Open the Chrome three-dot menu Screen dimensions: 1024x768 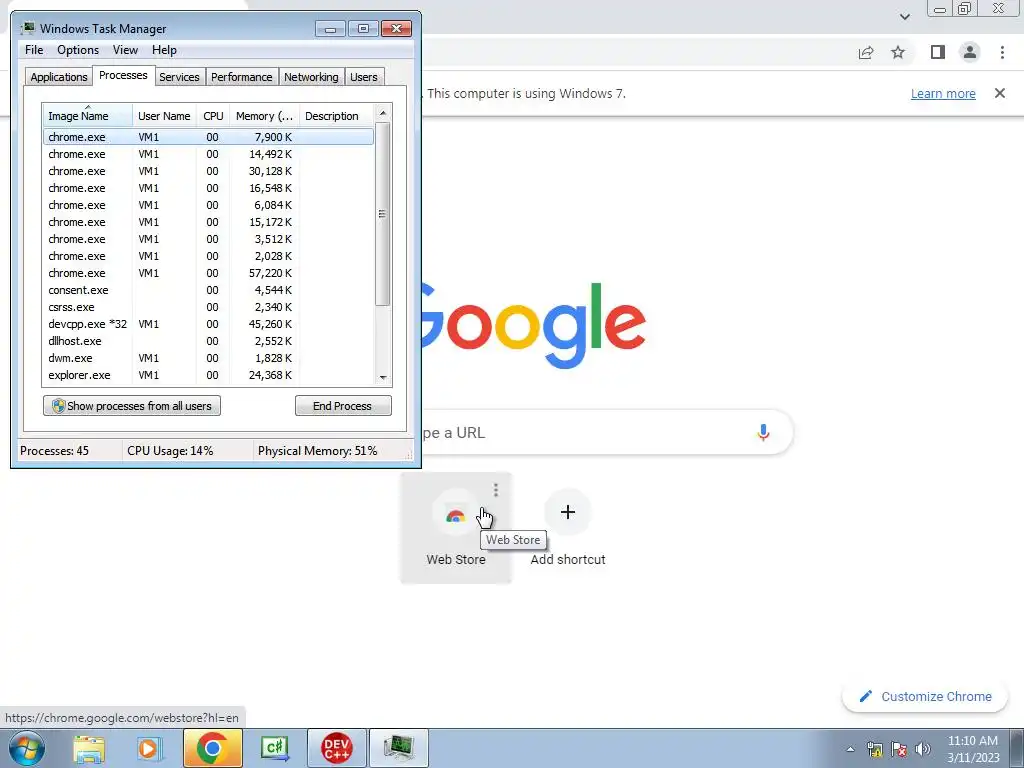point(1002,52)
